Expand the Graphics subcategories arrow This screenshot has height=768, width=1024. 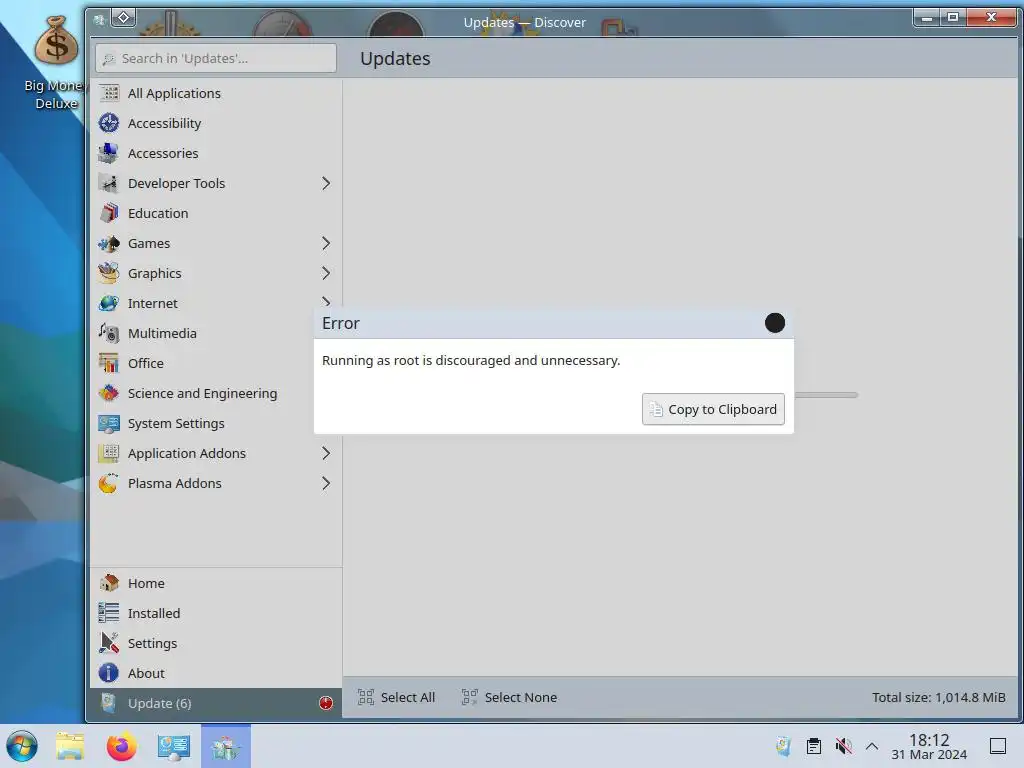click(326, 274)
